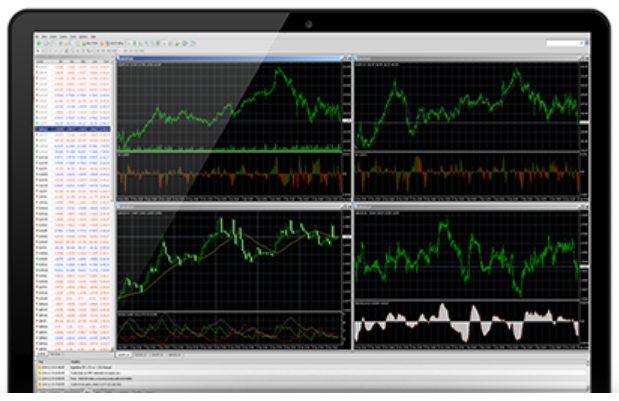Switch to the Symbols tab under Market Watch

coord(42,354)
